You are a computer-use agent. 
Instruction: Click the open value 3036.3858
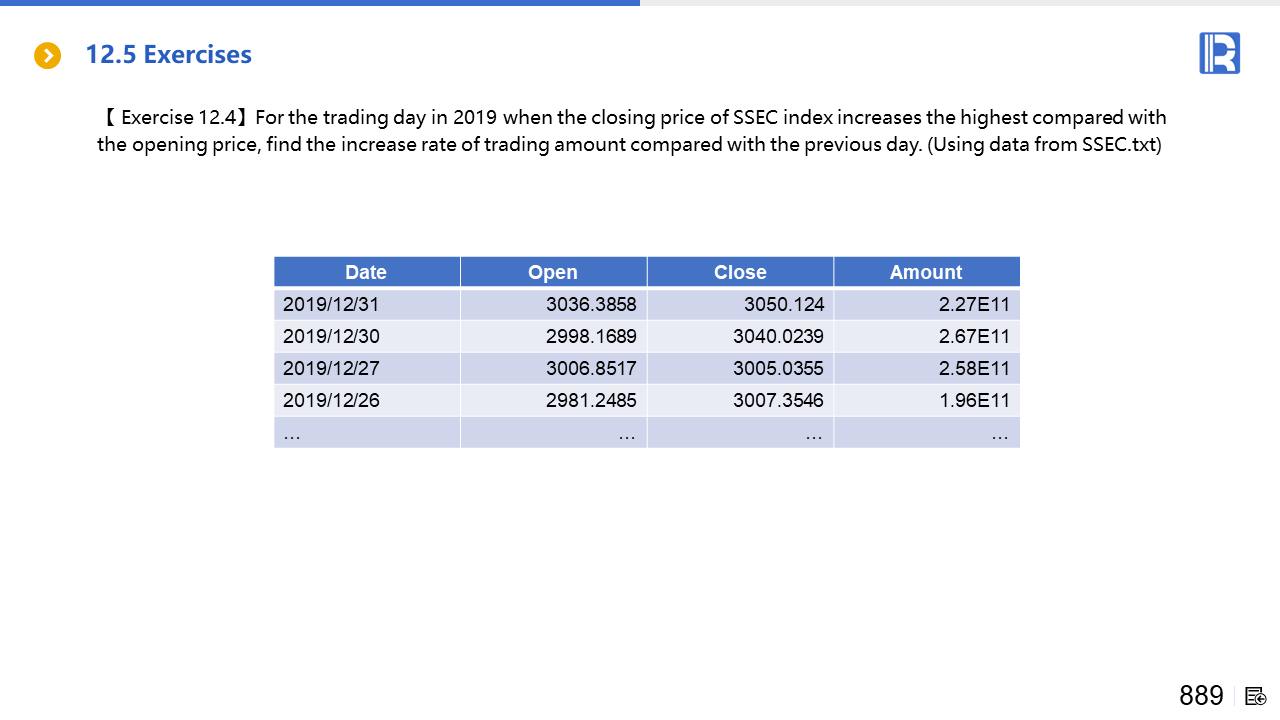(x=591, y=304)
